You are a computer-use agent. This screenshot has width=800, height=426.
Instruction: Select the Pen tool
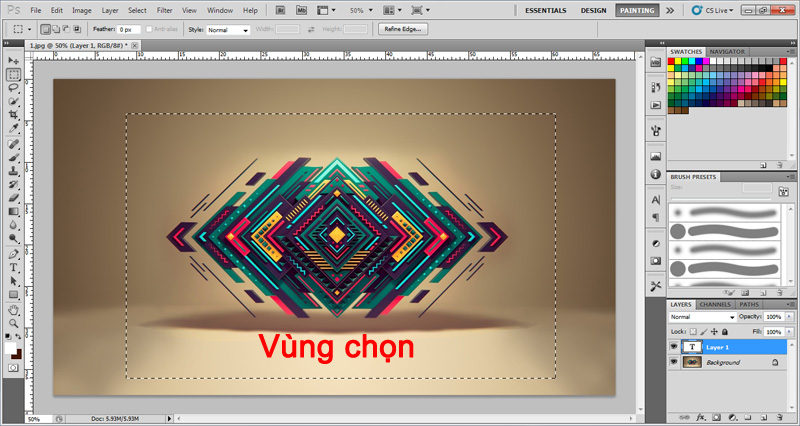pyautogui.click(x=13, y=254)
